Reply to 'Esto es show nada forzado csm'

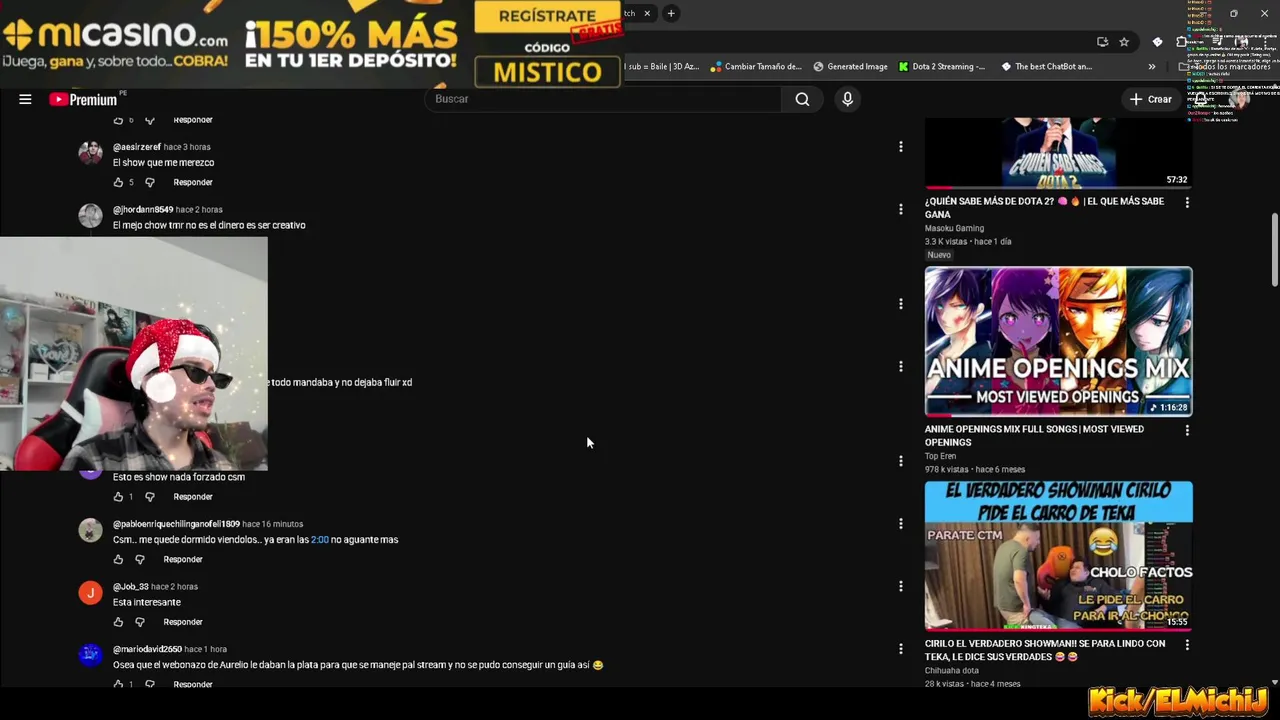pyautogui.click(x=193, y=496)
